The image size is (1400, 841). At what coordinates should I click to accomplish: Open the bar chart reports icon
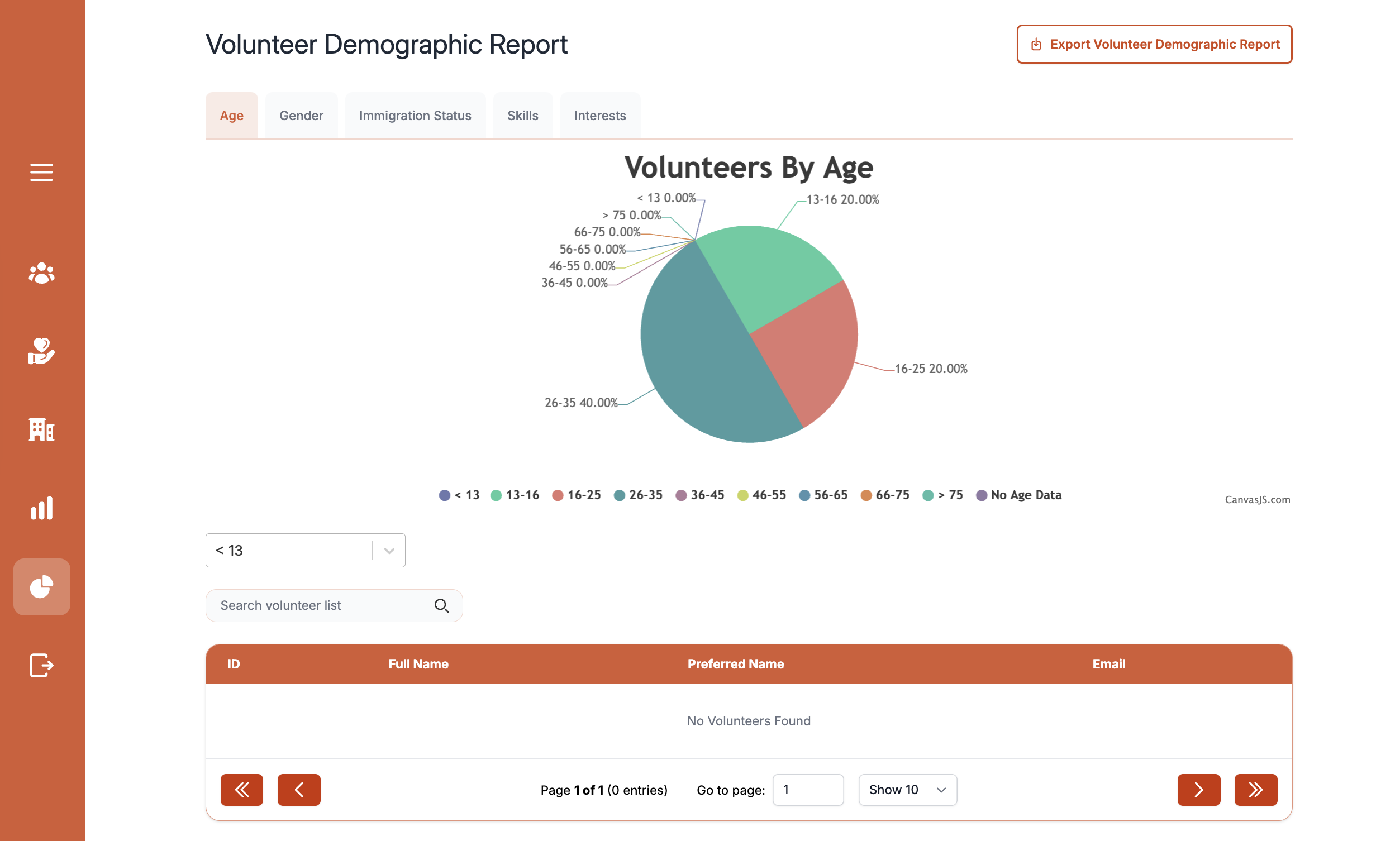41,508
